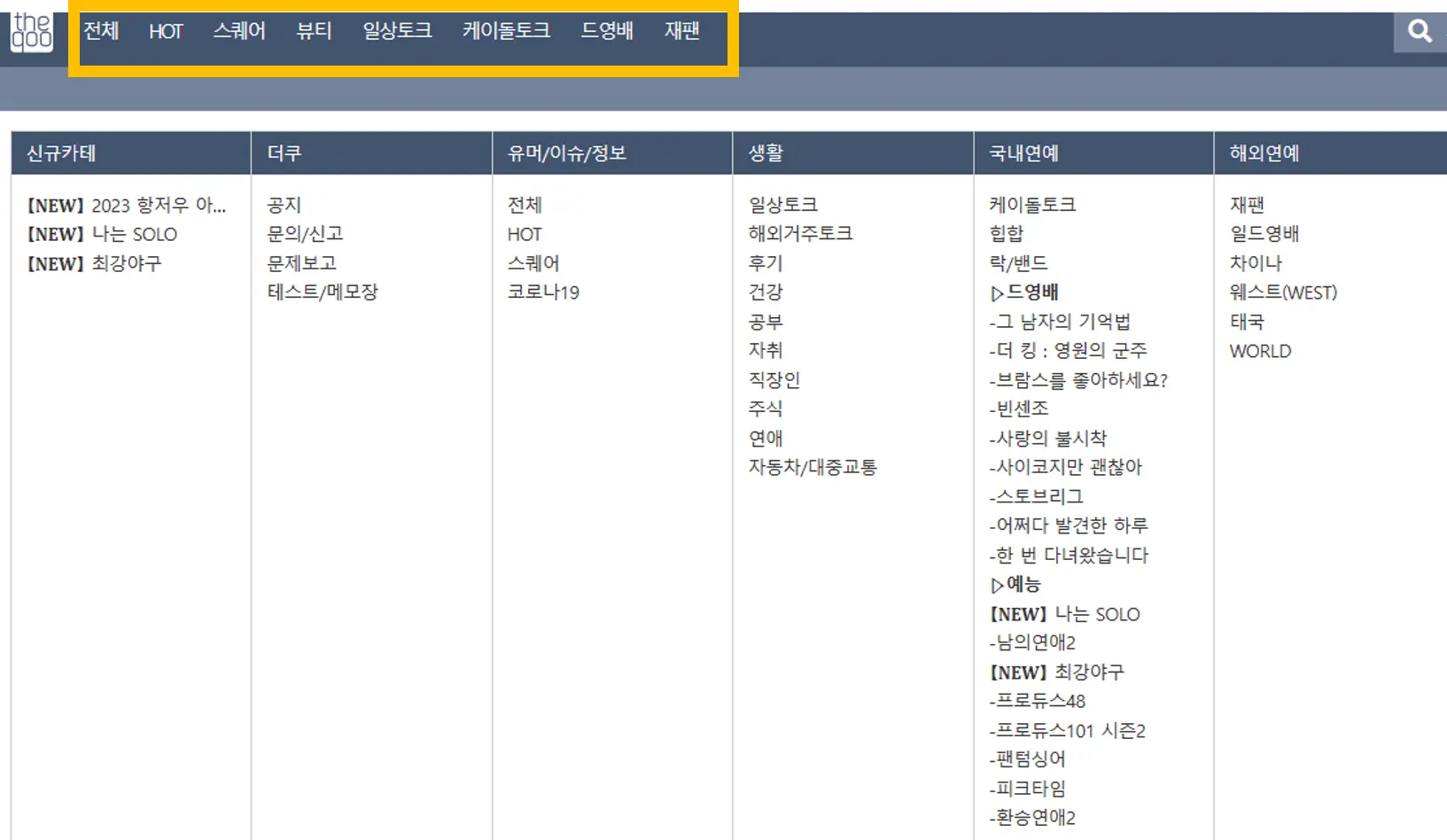Select 전체 in the top navigation bar
1447x840 pixels.
coord(101,31)
